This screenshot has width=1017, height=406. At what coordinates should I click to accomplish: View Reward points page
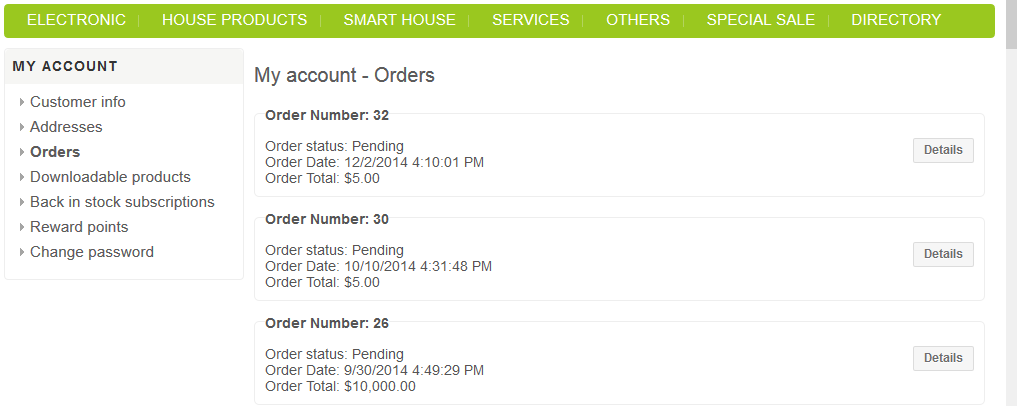click(79, 227)
